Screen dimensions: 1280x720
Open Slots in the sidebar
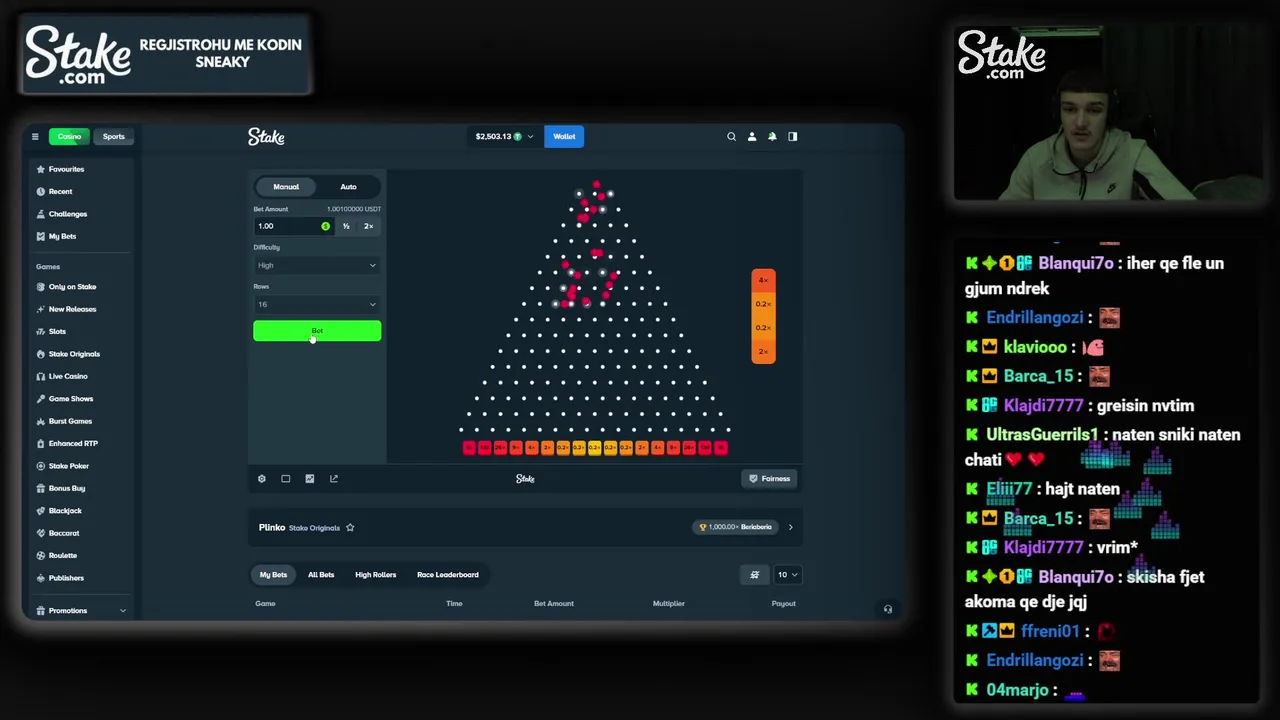click(57, 332)
